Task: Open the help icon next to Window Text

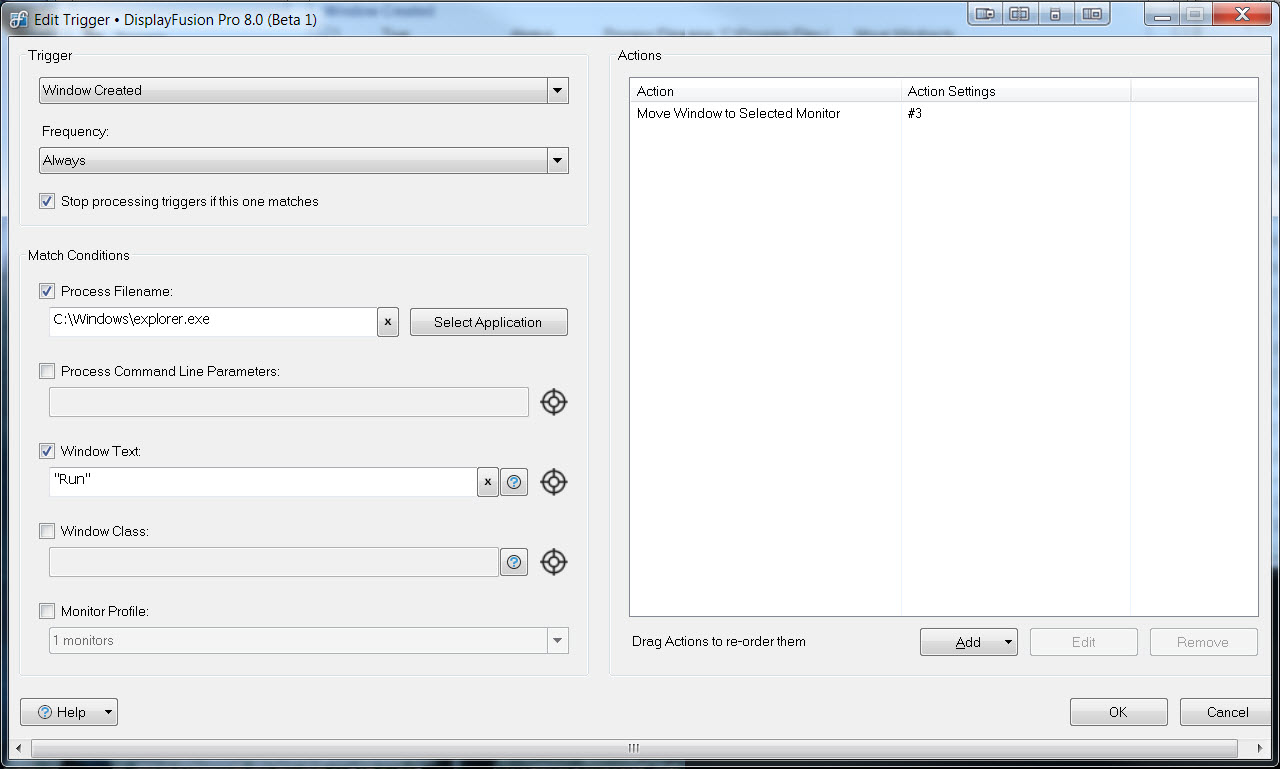Action: (x=514, y=482)
